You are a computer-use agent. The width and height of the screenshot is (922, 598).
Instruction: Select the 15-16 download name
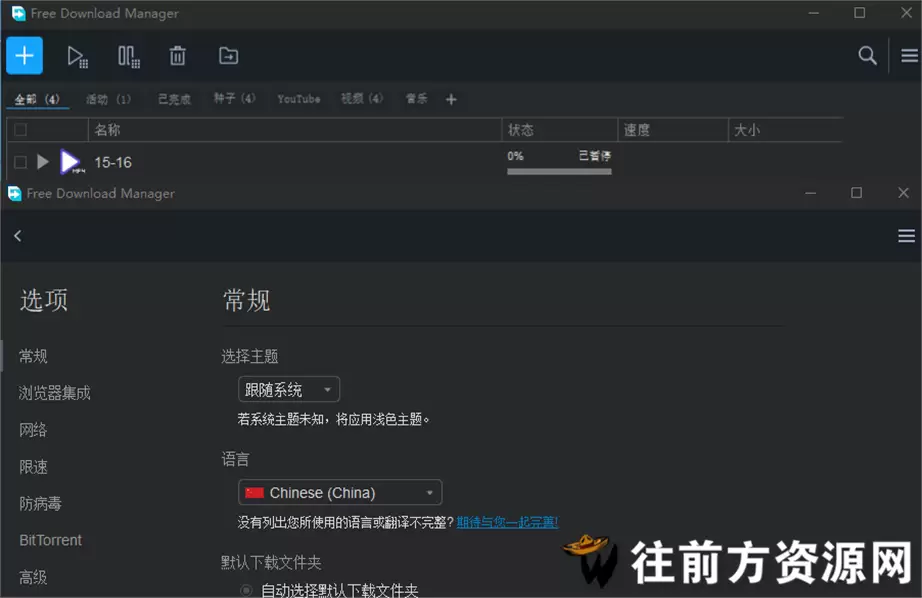click(x=113, y=162)
